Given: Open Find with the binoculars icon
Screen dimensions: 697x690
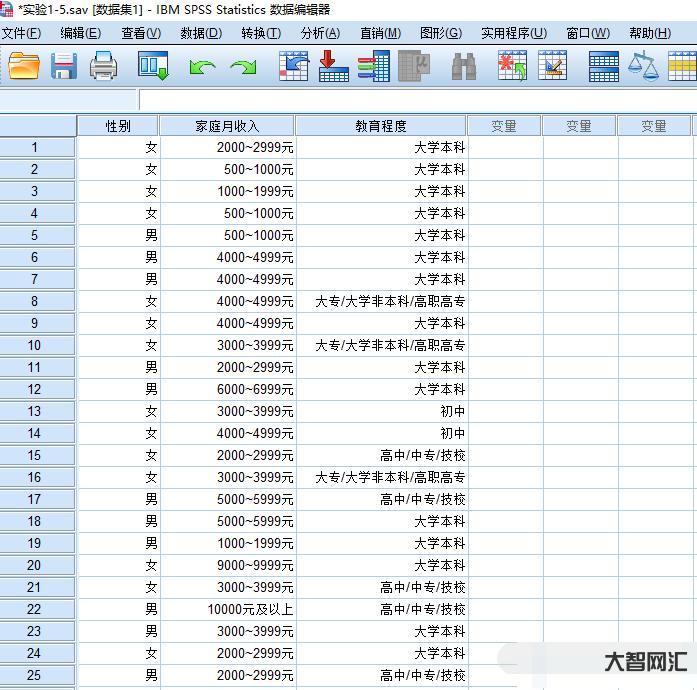Looking at the screenshot, I should (x=463, y=67).
